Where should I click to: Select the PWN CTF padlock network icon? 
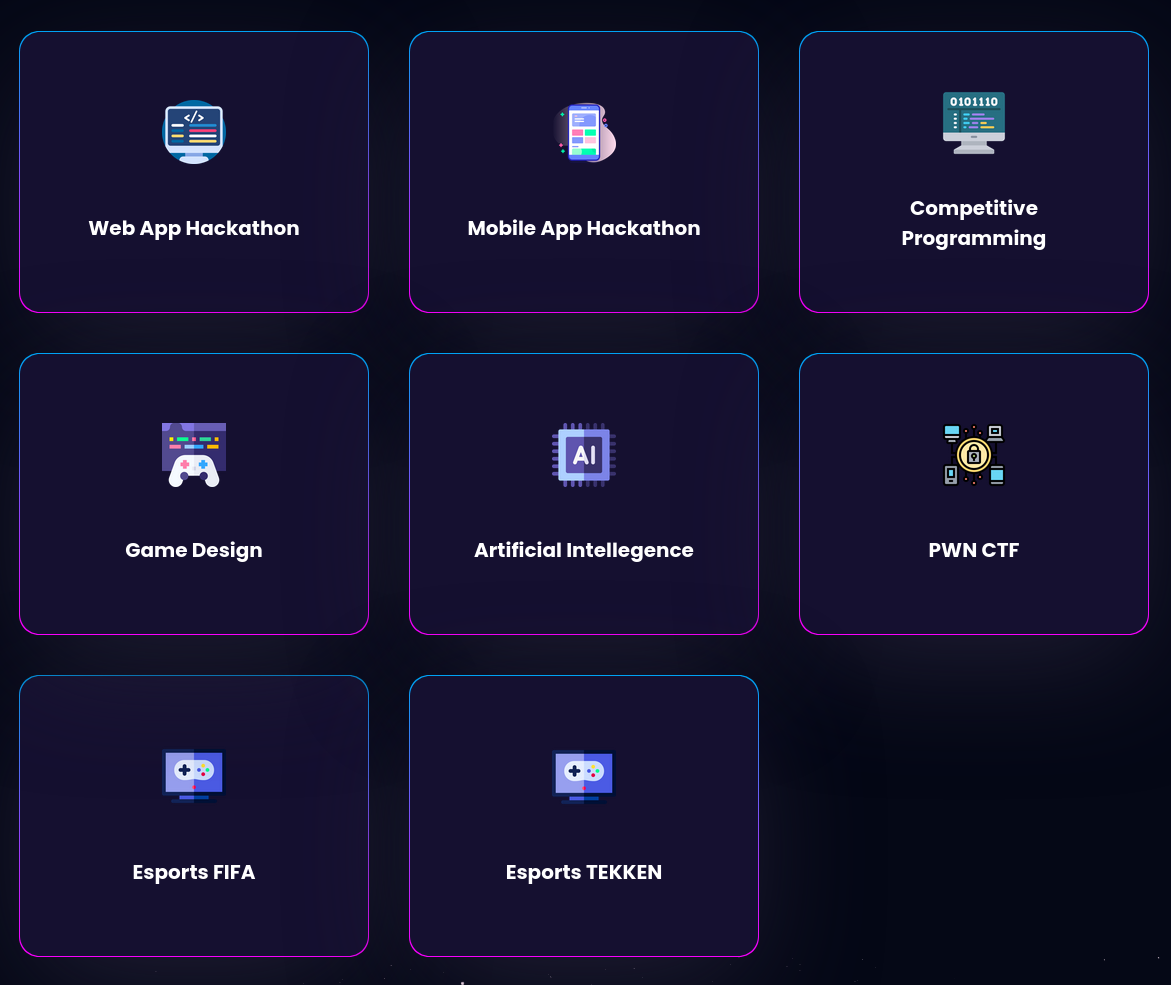tap(974, 455)
